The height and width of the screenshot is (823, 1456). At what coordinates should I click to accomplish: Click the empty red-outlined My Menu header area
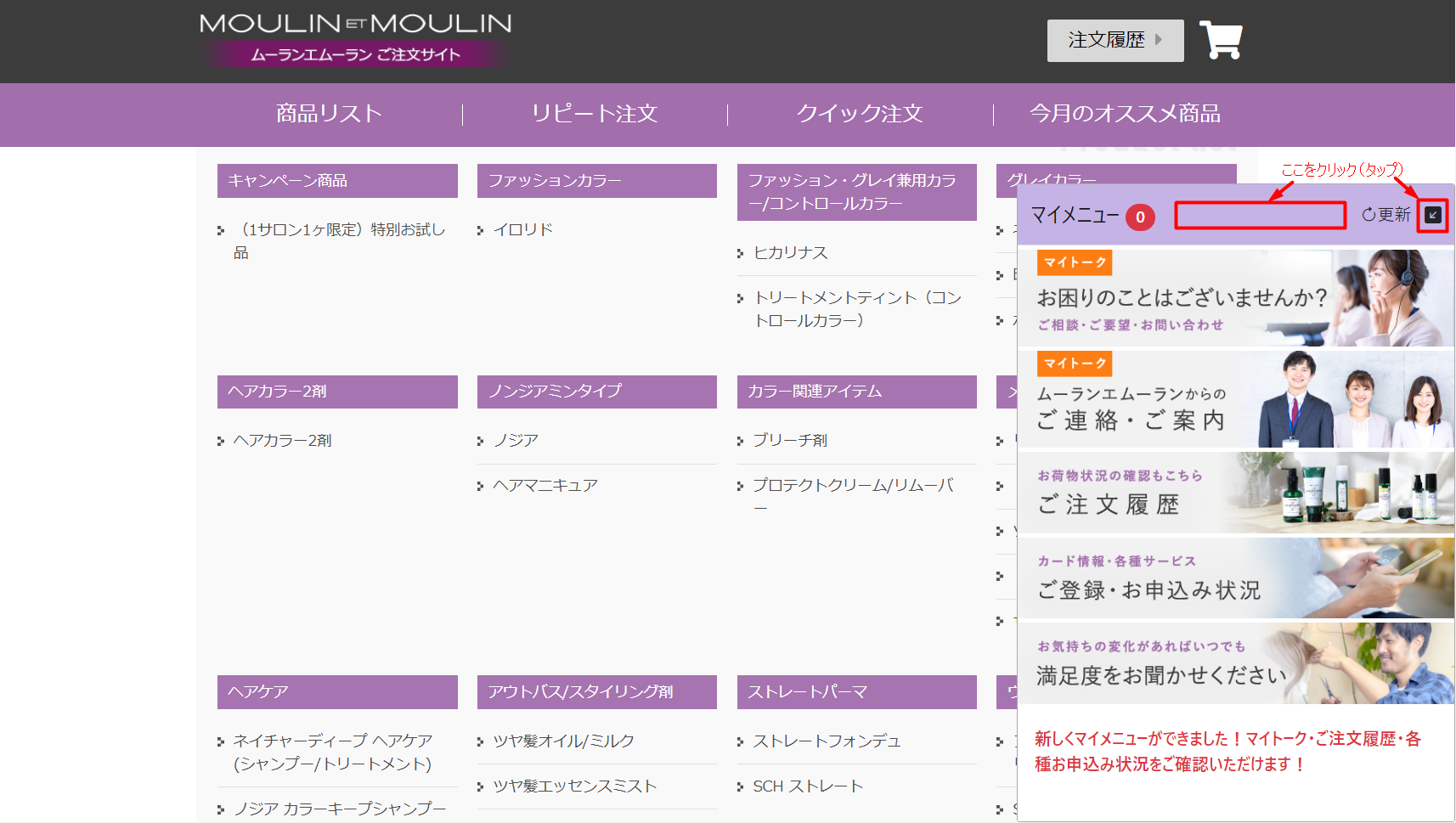1260,216
